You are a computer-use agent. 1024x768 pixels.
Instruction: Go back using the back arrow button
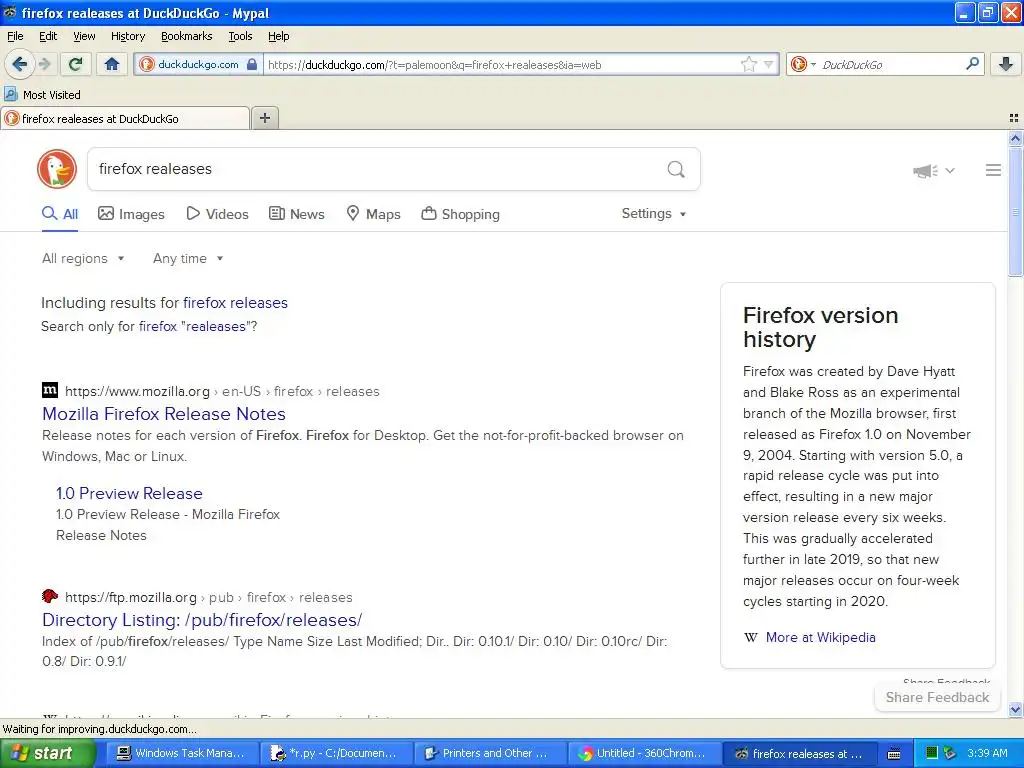[x=19, y=64]
